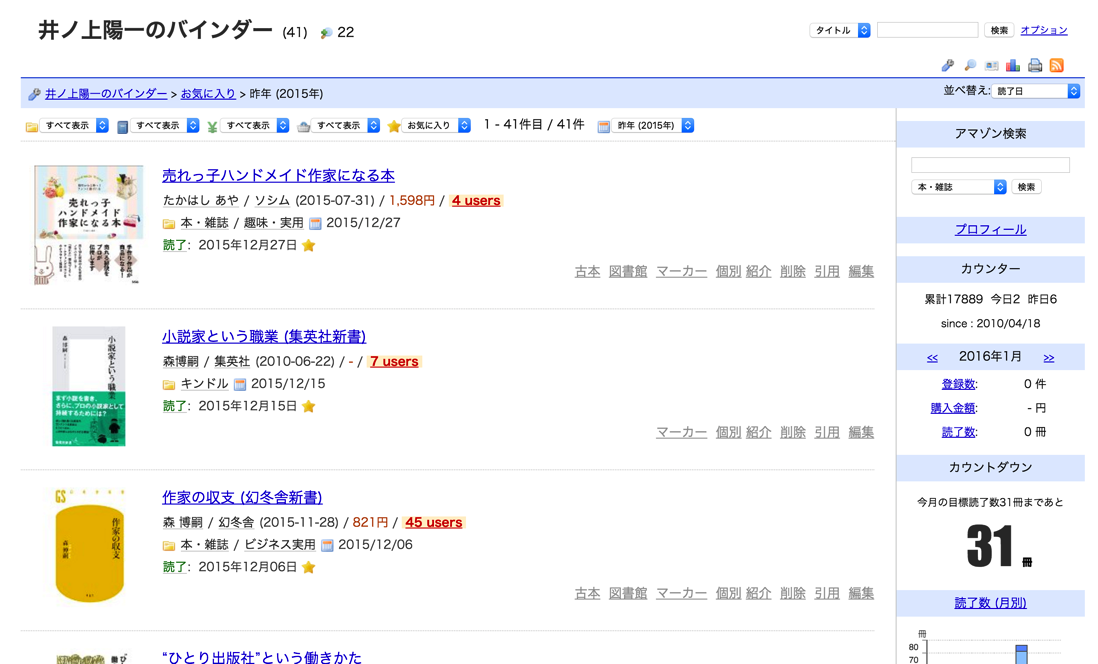Click 趣味・実用 category link
1098x664 pixels.
point(273,223)
